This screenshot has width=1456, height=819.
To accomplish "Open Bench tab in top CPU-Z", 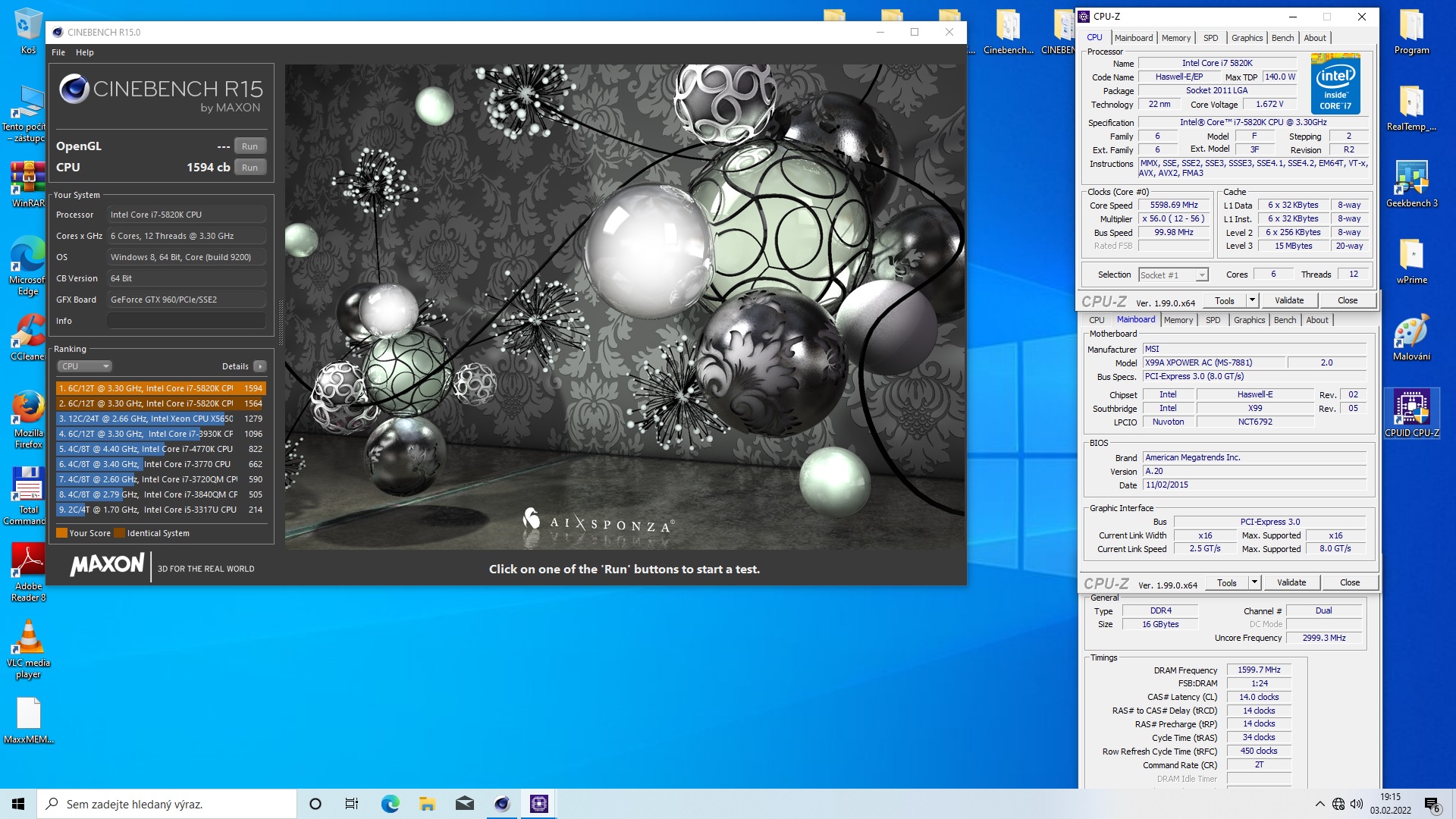I will pos(1282,38).
